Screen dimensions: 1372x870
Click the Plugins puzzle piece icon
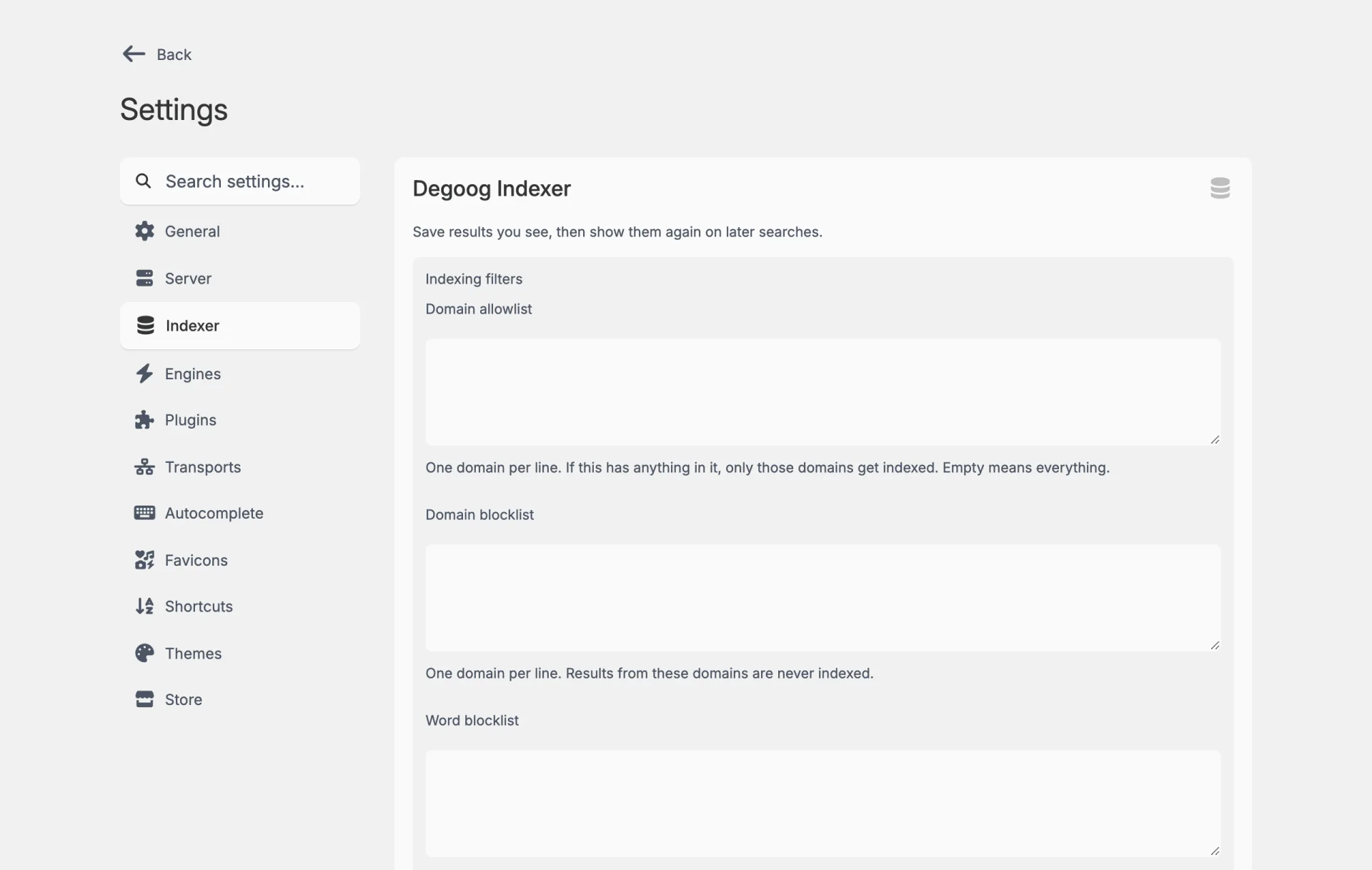coord(144,420)
